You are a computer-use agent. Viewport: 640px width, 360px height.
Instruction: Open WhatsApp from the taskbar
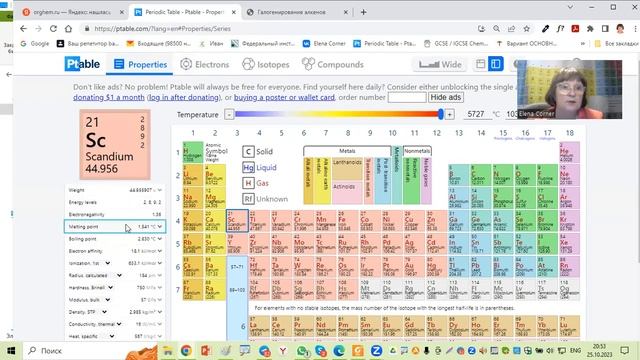click(x=302, y=351)
